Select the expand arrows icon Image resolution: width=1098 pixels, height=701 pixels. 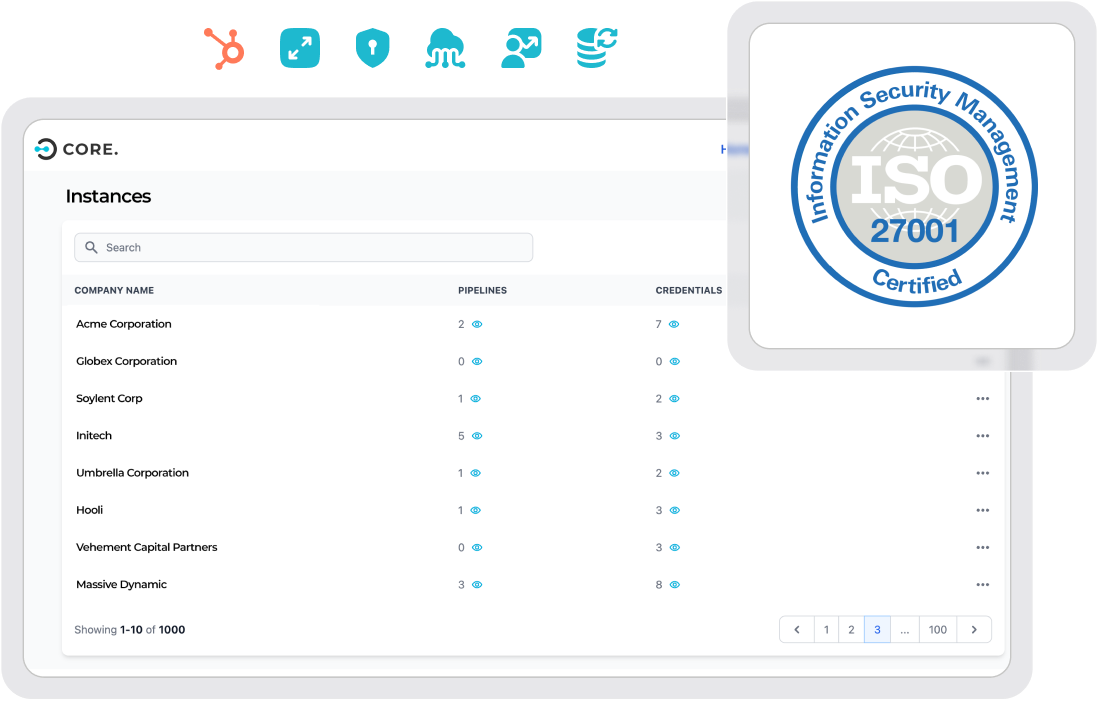pos(300,48)
